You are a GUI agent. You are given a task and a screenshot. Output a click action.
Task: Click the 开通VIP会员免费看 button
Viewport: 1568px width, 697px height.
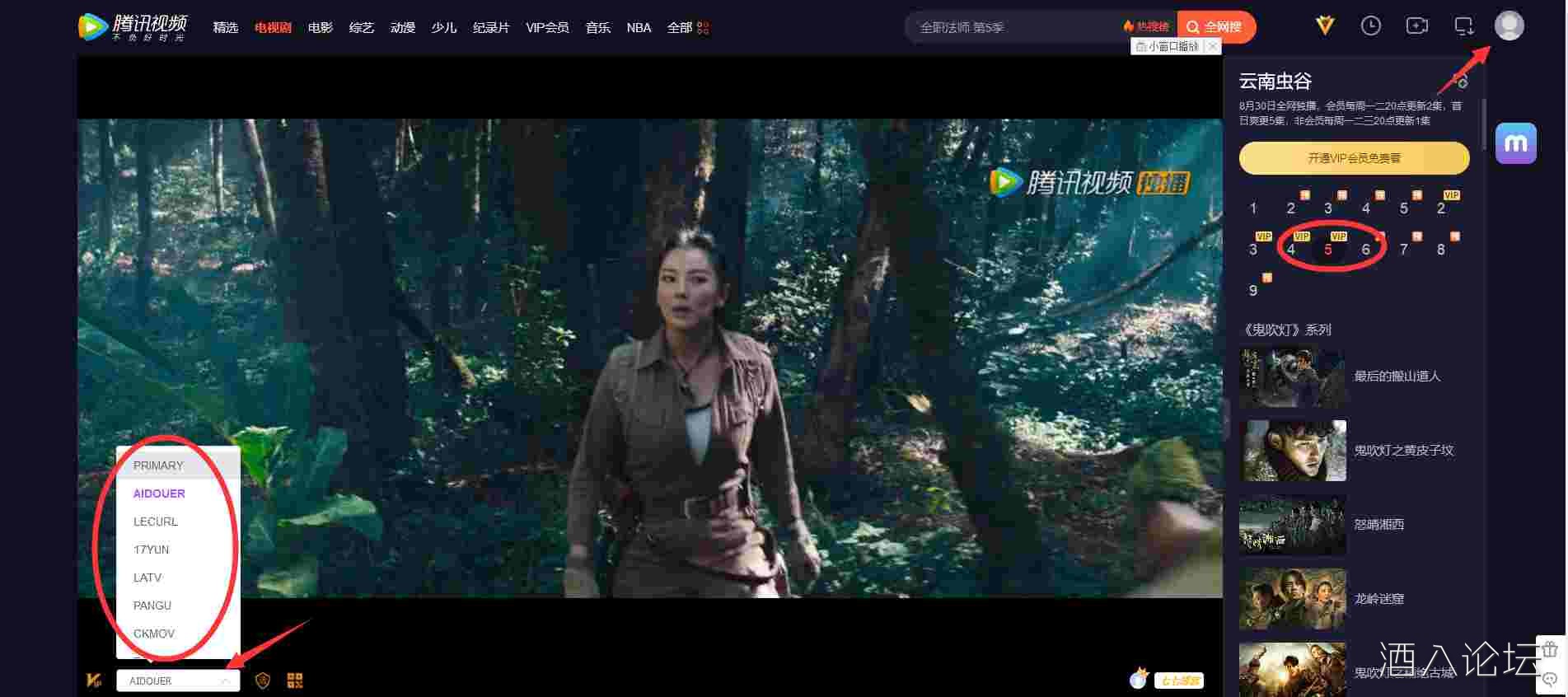[1354, 158]
